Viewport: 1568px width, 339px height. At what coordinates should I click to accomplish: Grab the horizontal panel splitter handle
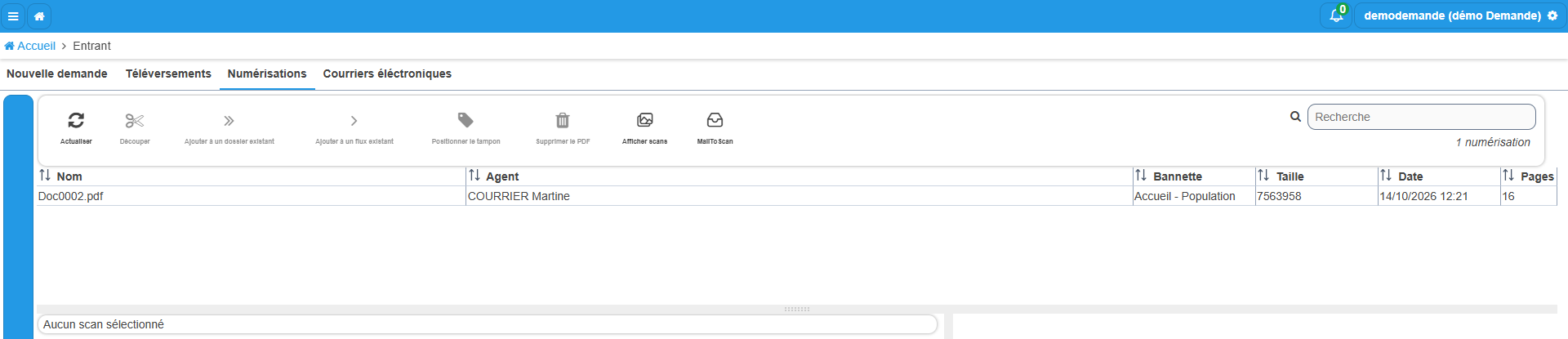point(796,310)
